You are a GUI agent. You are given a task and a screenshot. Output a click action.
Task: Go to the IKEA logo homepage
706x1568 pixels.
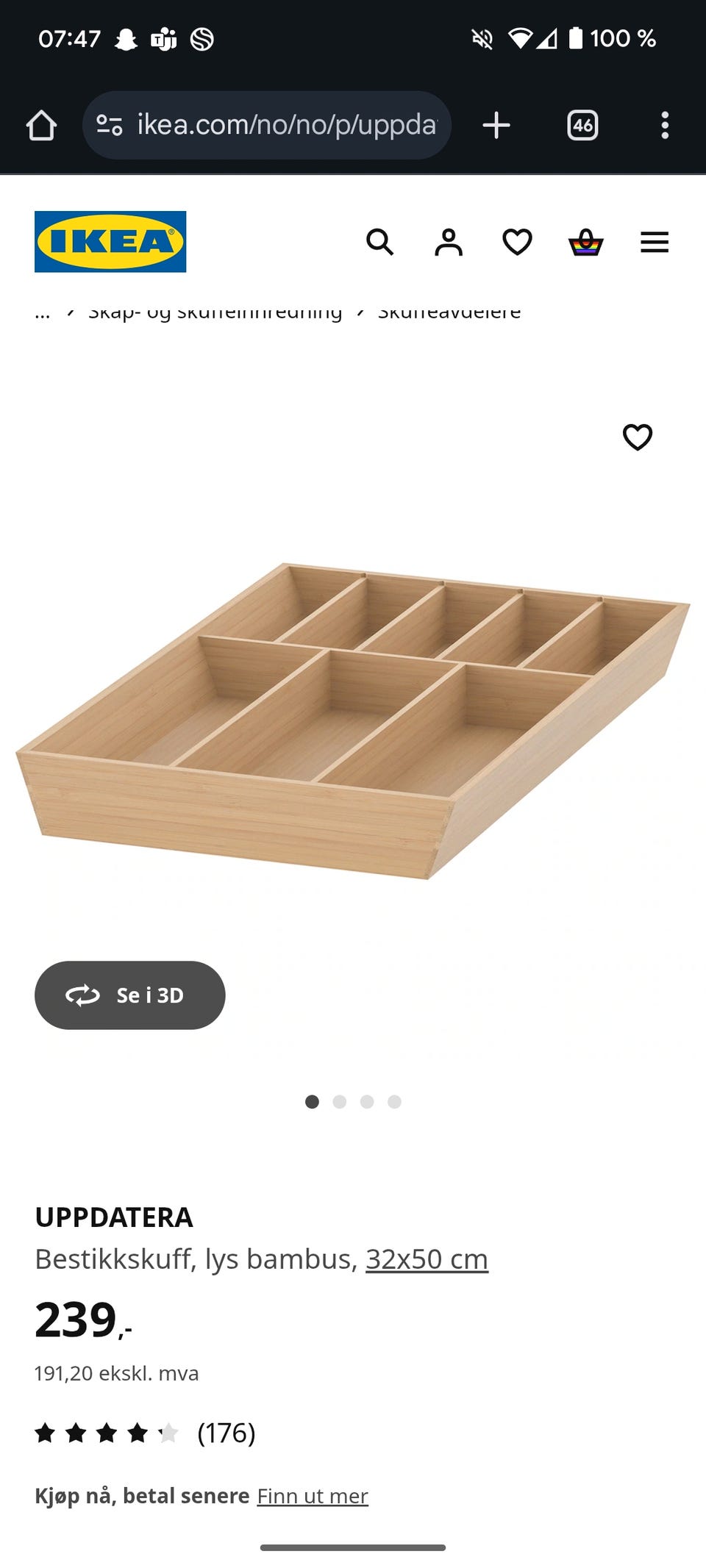tap(110, 242)
